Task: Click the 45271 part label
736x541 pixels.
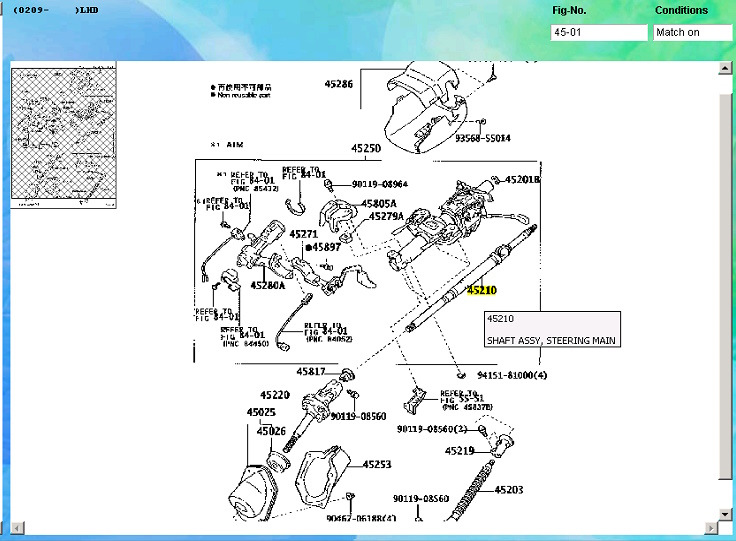Action: pos(304,234)
